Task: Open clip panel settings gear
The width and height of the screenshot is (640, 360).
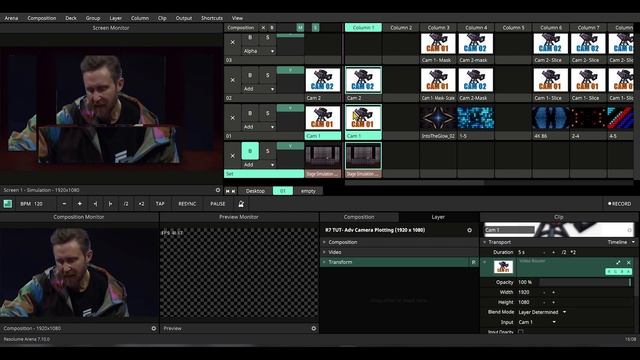Action: (629, 230)
